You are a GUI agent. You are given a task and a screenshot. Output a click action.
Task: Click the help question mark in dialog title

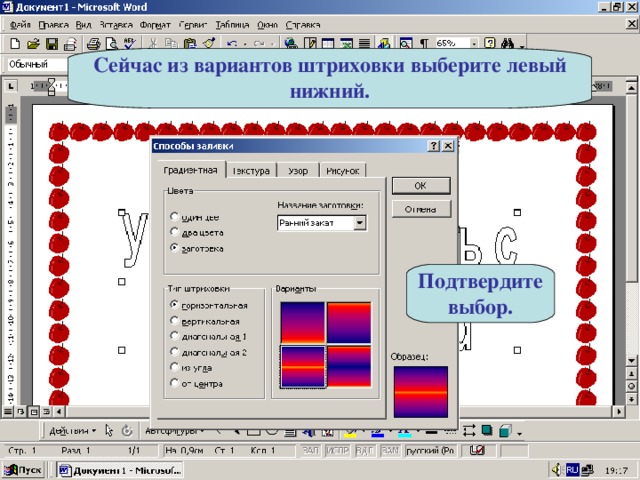tap(434, 146)
